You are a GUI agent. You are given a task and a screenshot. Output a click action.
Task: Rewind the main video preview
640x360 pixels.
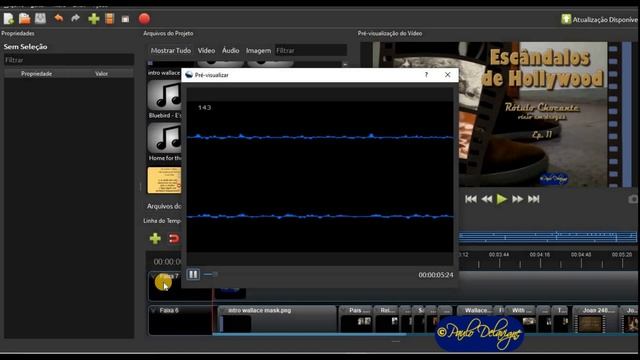tap(487, 199)
